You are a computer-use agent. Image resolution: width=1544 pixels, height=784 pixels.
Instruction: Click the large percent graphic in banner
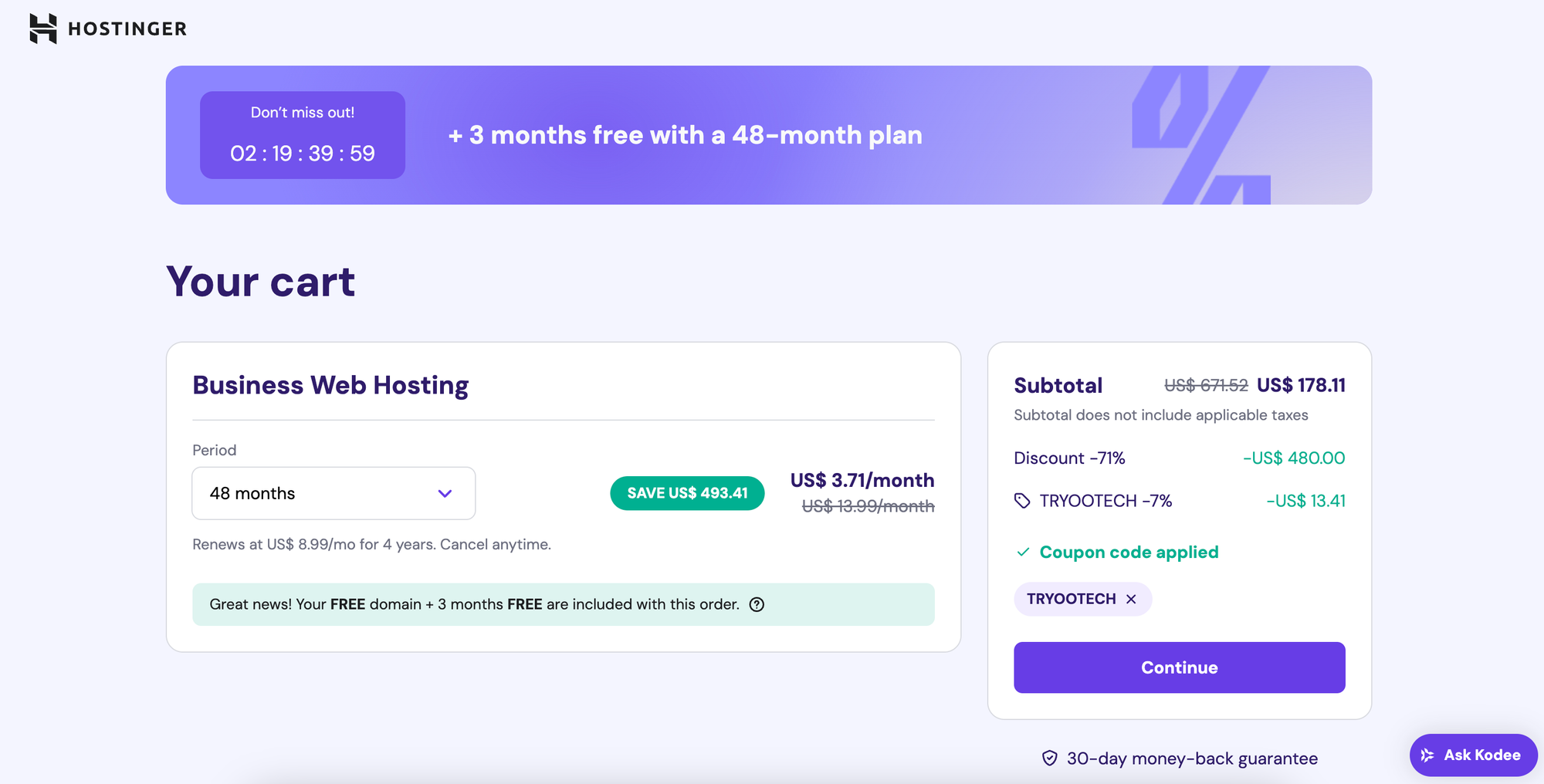tap(1201, 135)
